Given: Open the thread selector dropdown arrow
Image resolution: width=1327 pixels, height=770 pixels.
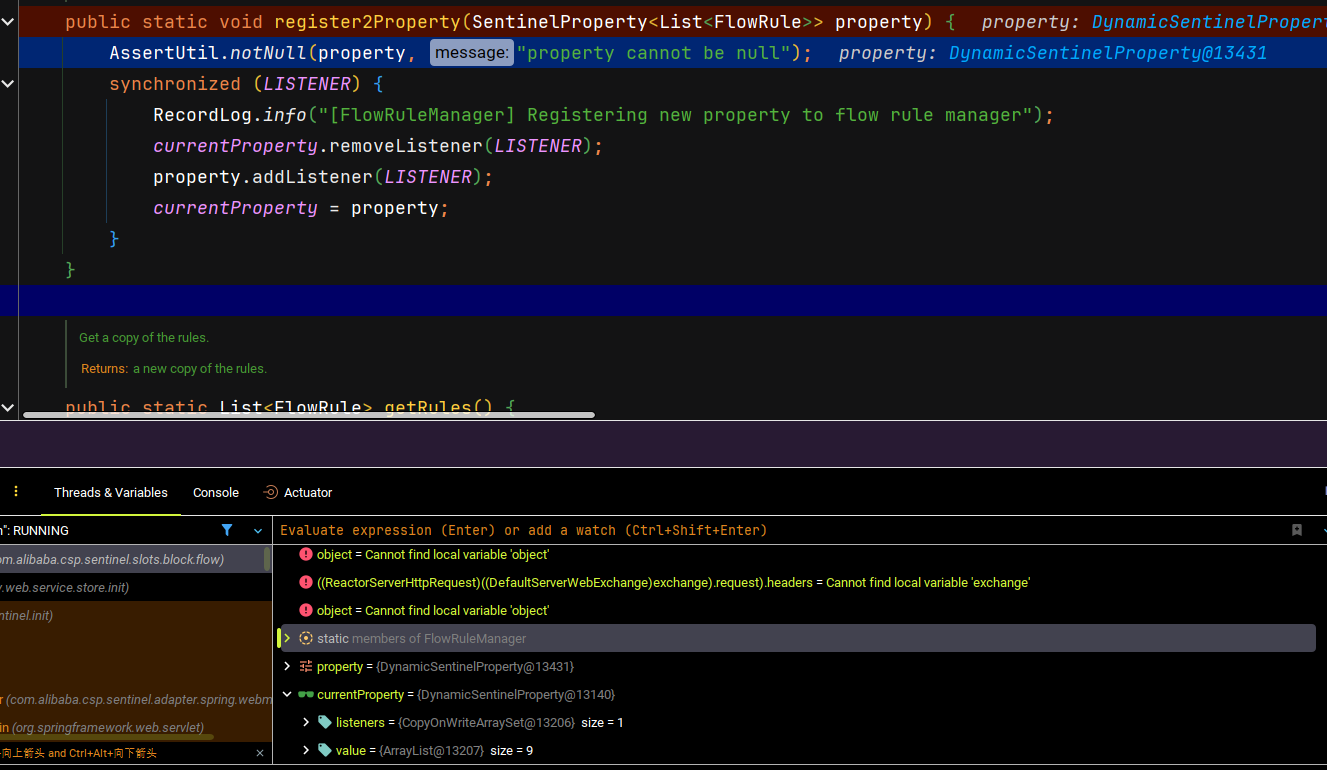Looking at the screenshot, I should tap(258, 531).
